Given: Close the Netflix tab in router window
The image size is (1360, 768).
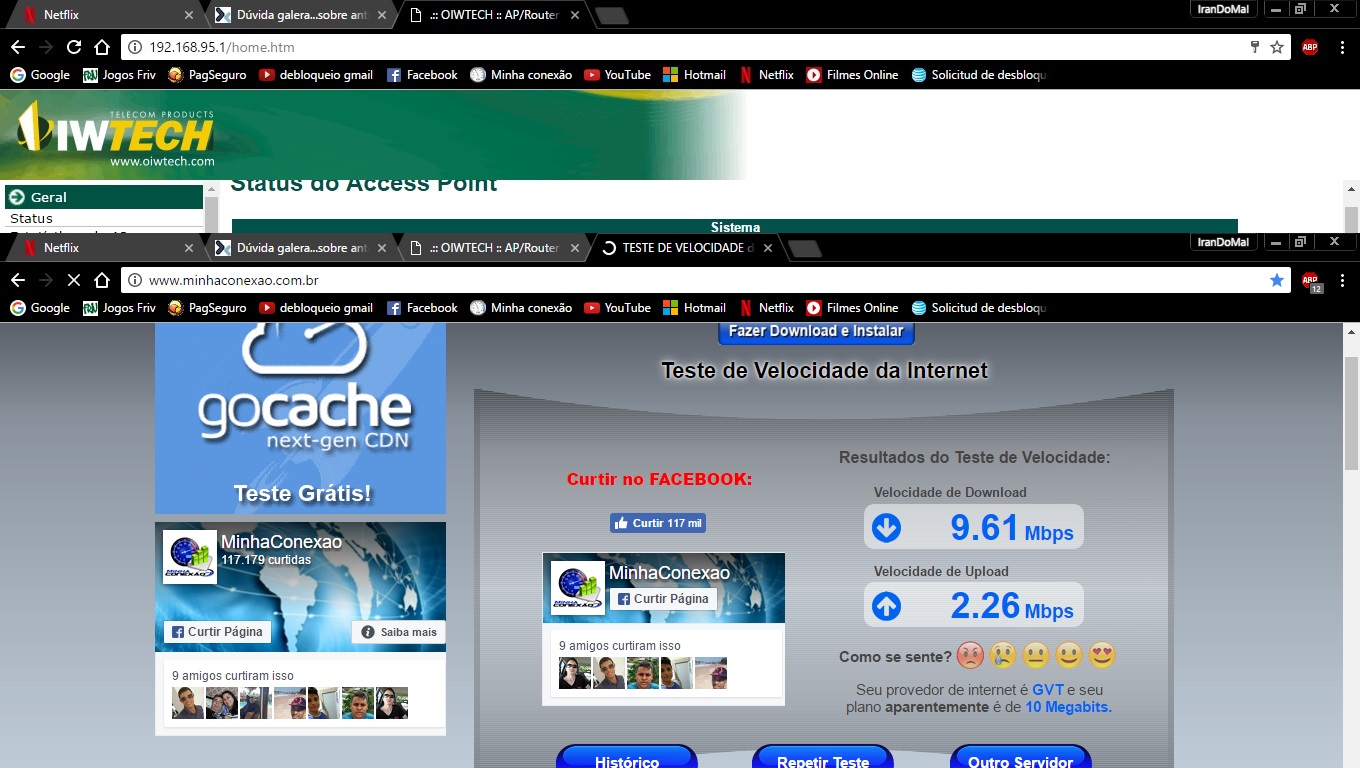Looking at the screenshot, I should (x=190, y=15).
